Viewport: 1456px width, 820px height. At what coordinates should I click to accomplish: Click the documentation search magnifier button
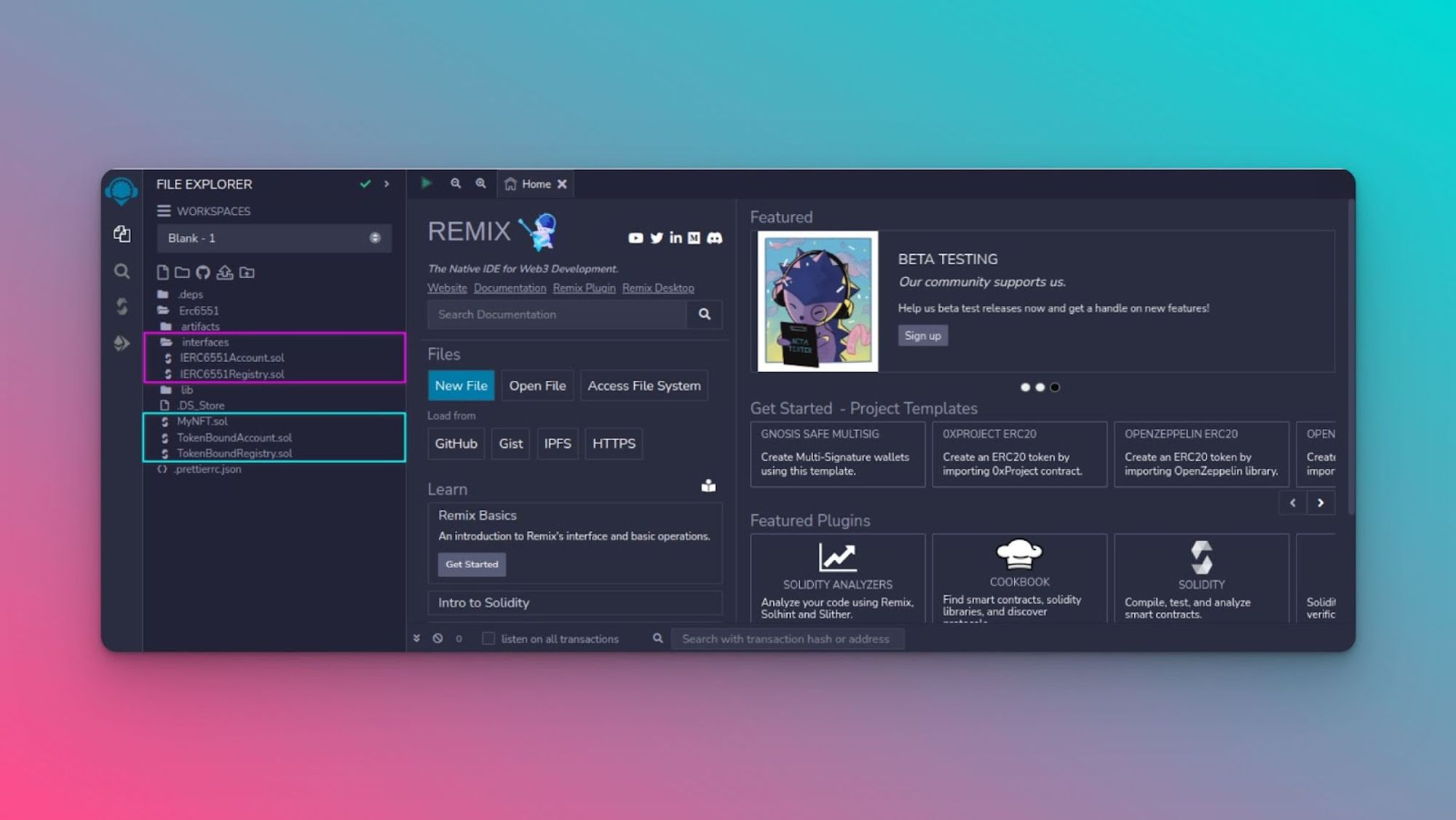(705, 315)
